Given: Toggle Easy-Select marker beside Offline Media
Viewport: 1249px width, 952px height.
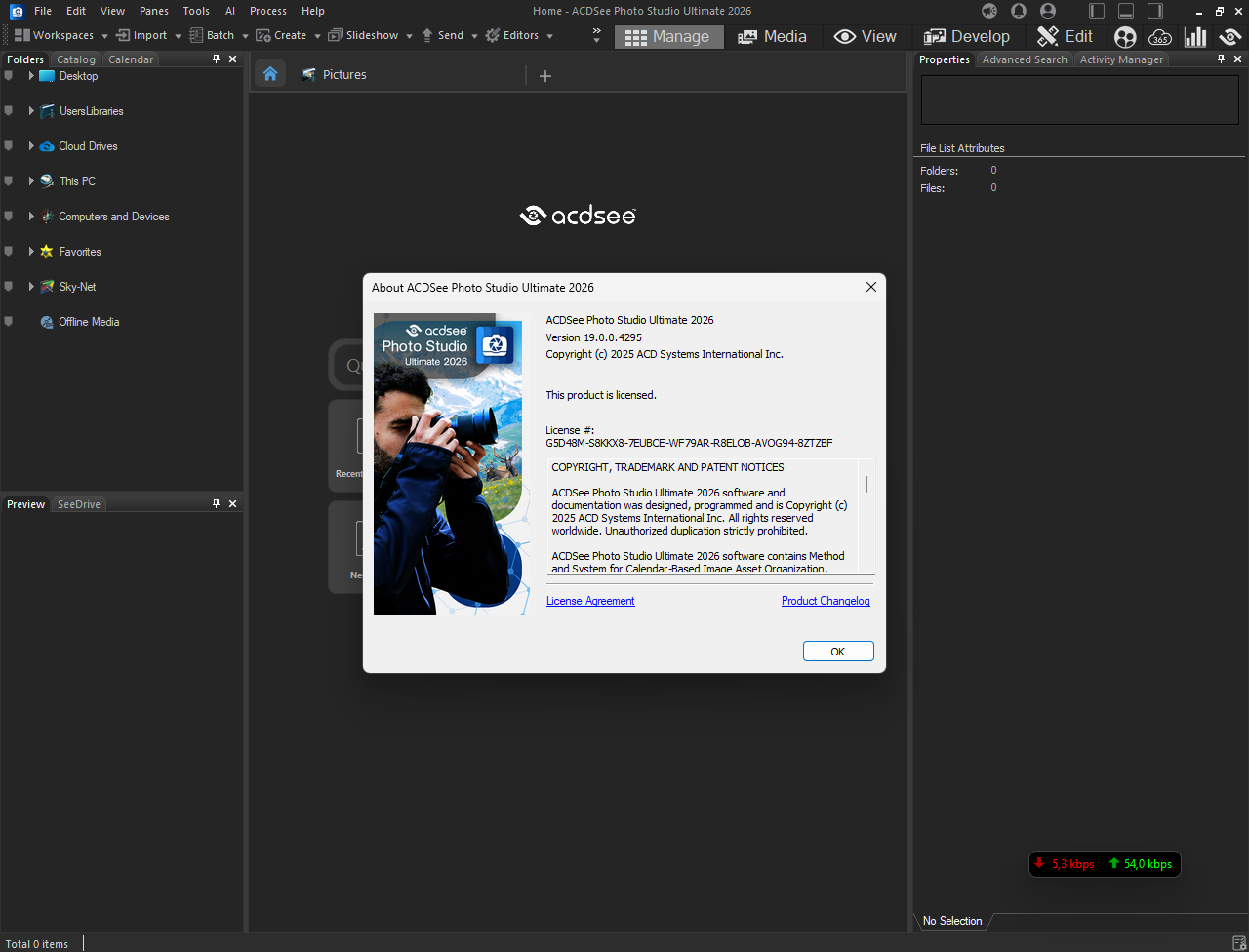Looking at the screenshot, I should click(9, 322).
